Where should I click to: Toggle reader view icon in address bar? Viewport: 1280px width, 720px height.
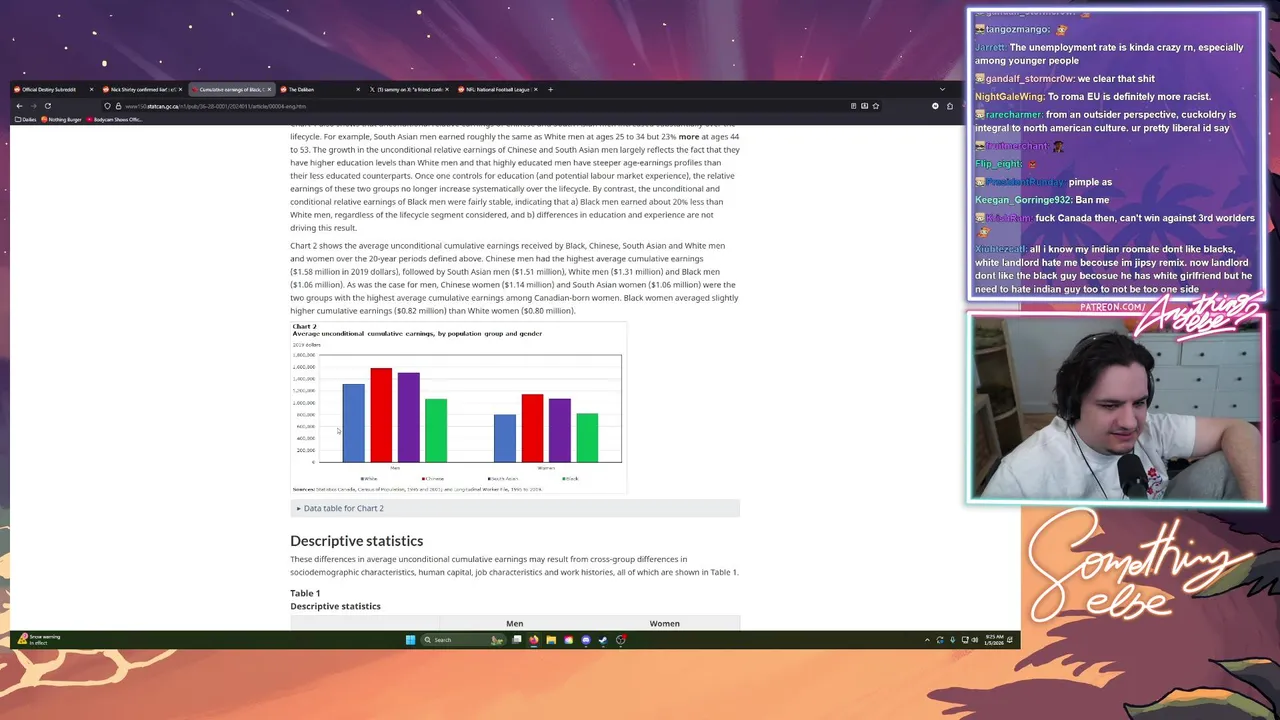tap(853, 106)
